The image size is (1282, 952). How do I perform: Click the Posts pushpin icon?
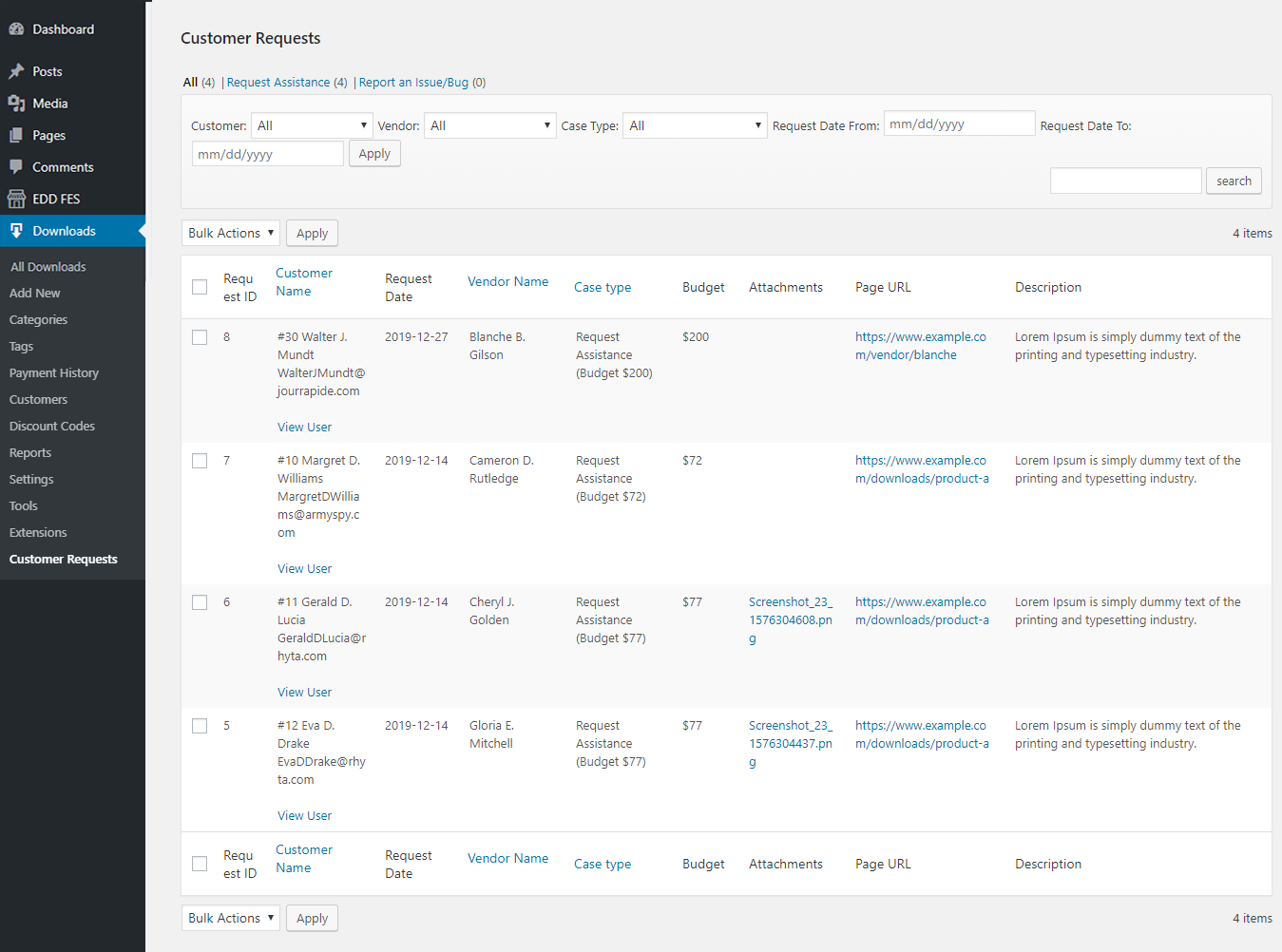click(x=16, y=71)
